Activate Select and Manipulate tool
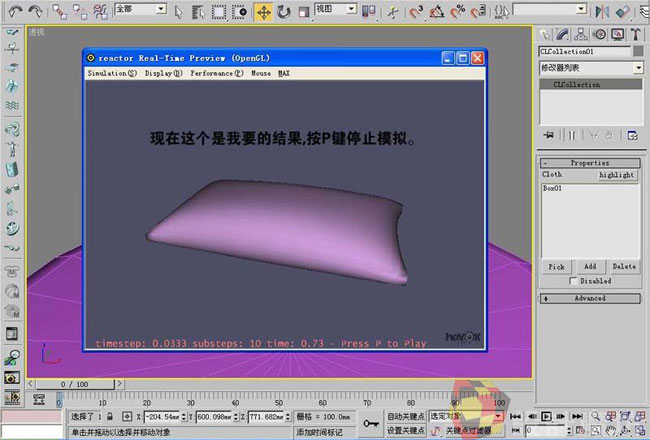The image size is (650, 440). [392, 12]
